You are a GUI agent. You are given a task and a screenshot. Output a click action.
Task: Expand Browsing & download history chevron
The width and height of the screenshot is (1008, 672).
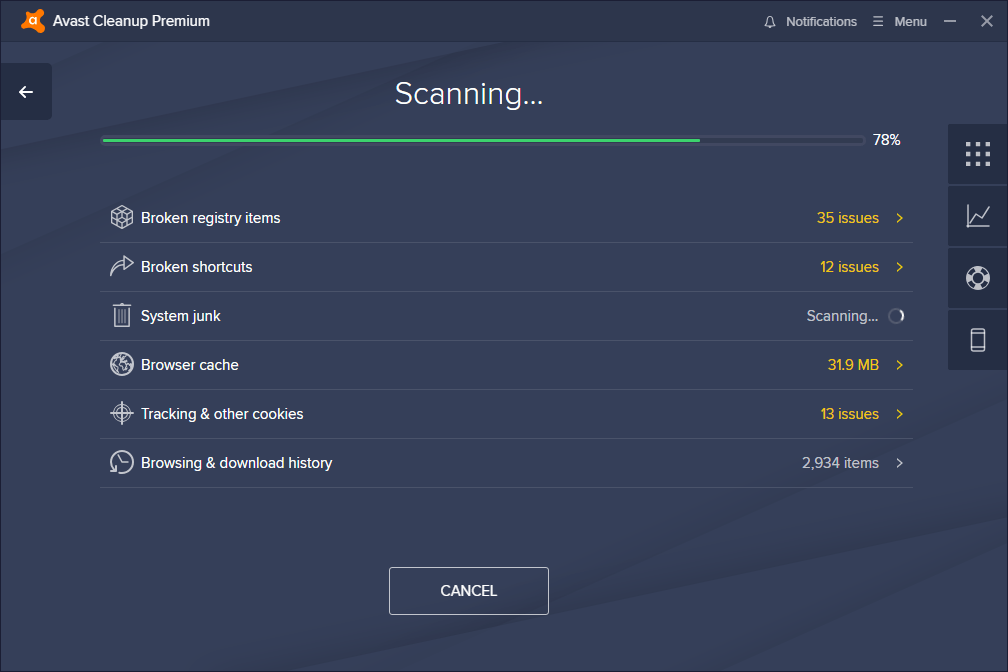(899, 463)
